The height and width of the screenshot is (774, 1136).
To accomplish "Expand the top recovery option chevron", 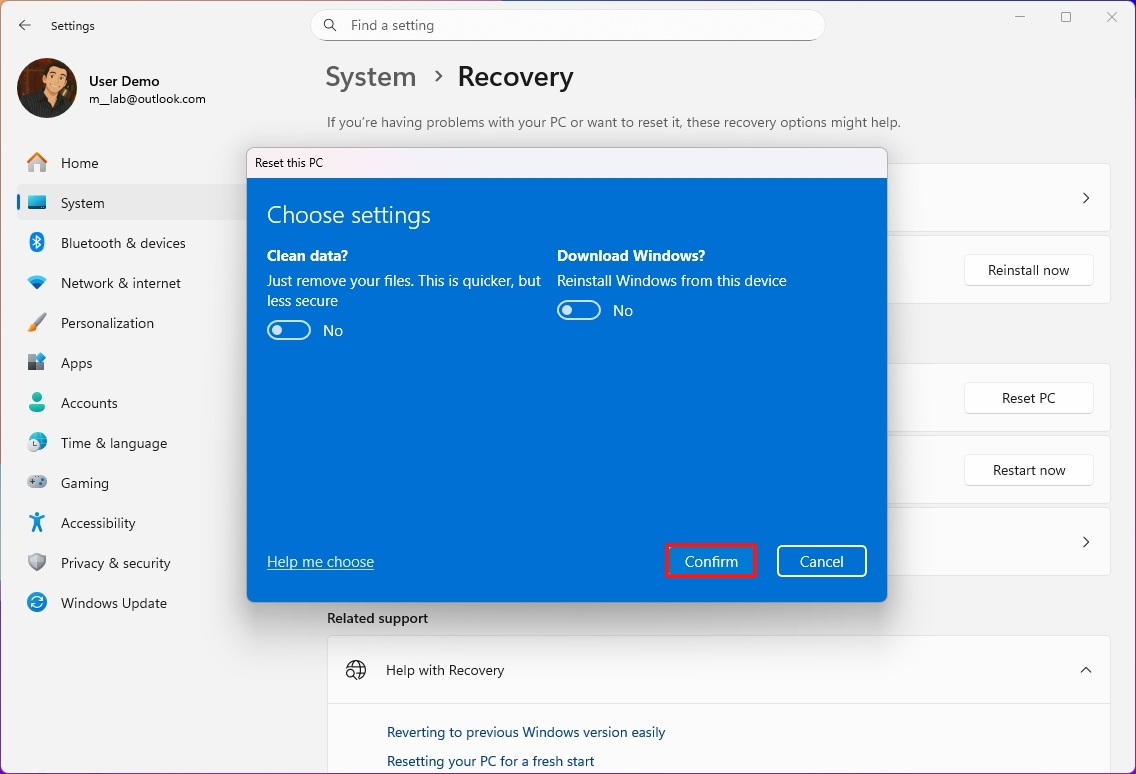I will [x=1085, y=198].
